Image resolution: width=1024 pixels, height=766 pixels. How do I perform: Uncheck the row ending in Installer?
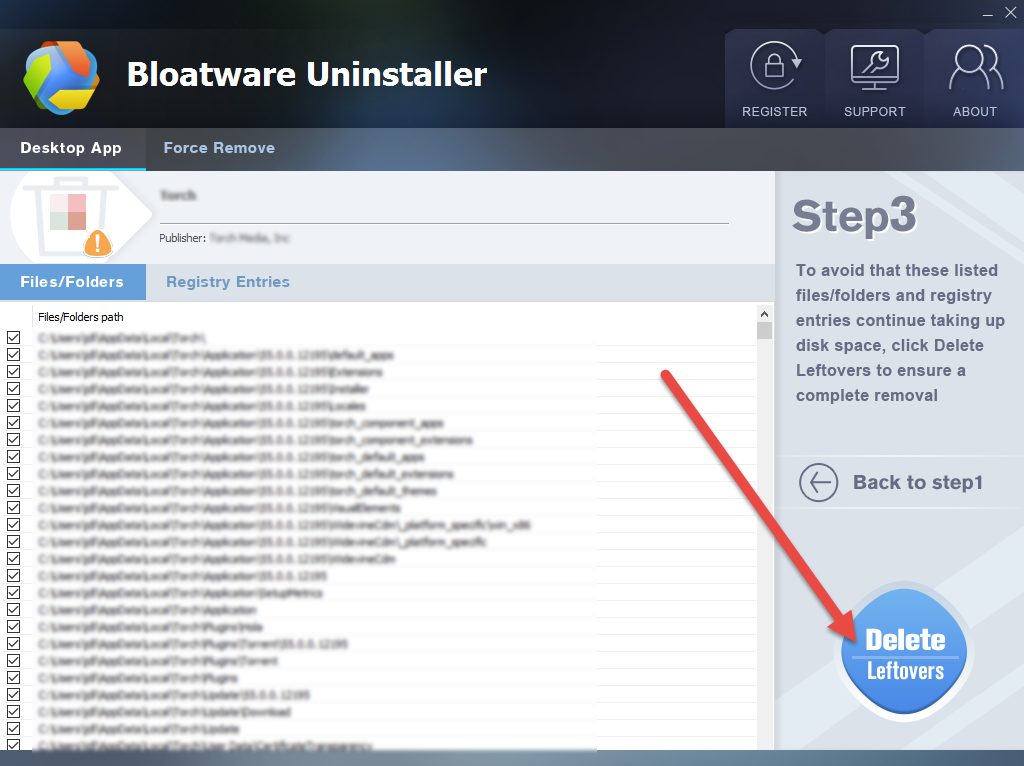click(x=14, y=389)
